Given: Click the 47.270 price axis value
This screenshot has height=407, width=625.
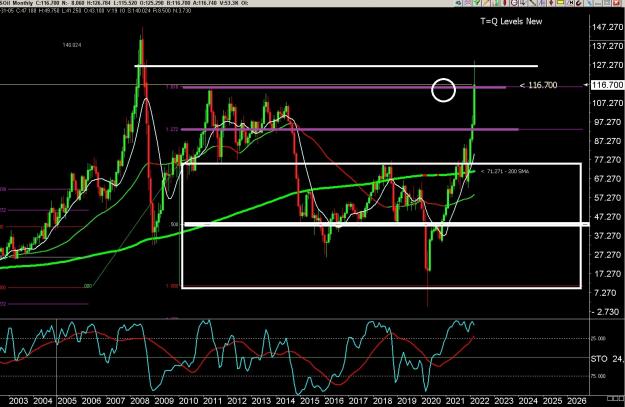Looking at the screenshot, I should 607,217.
